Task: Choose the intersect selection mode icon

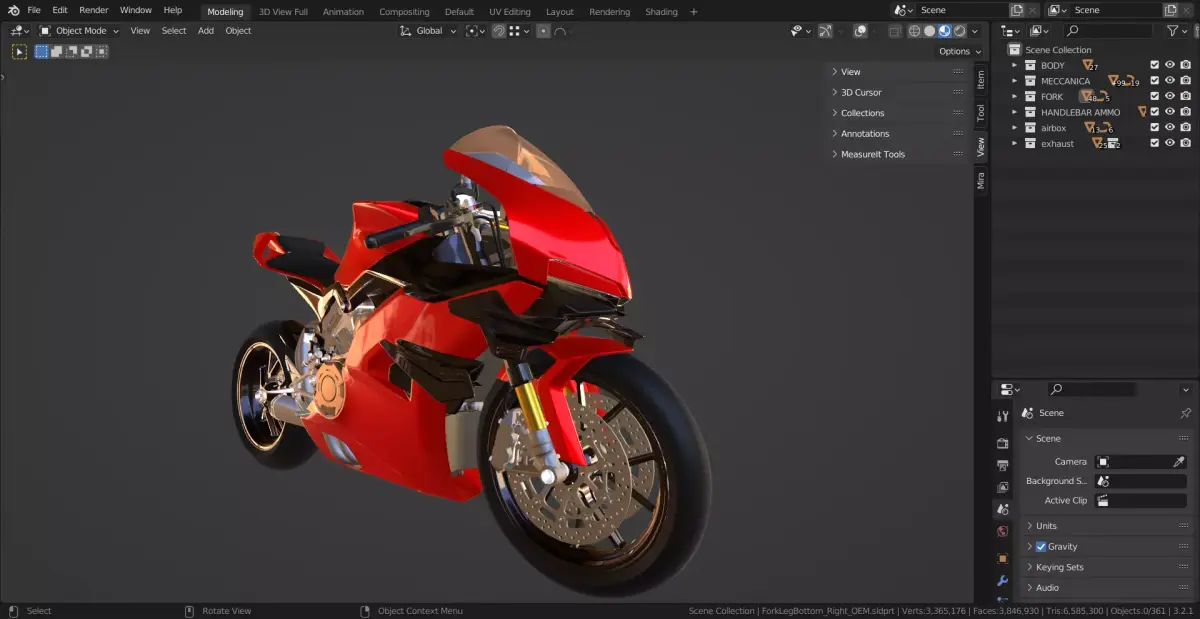Action: [100, 51]
